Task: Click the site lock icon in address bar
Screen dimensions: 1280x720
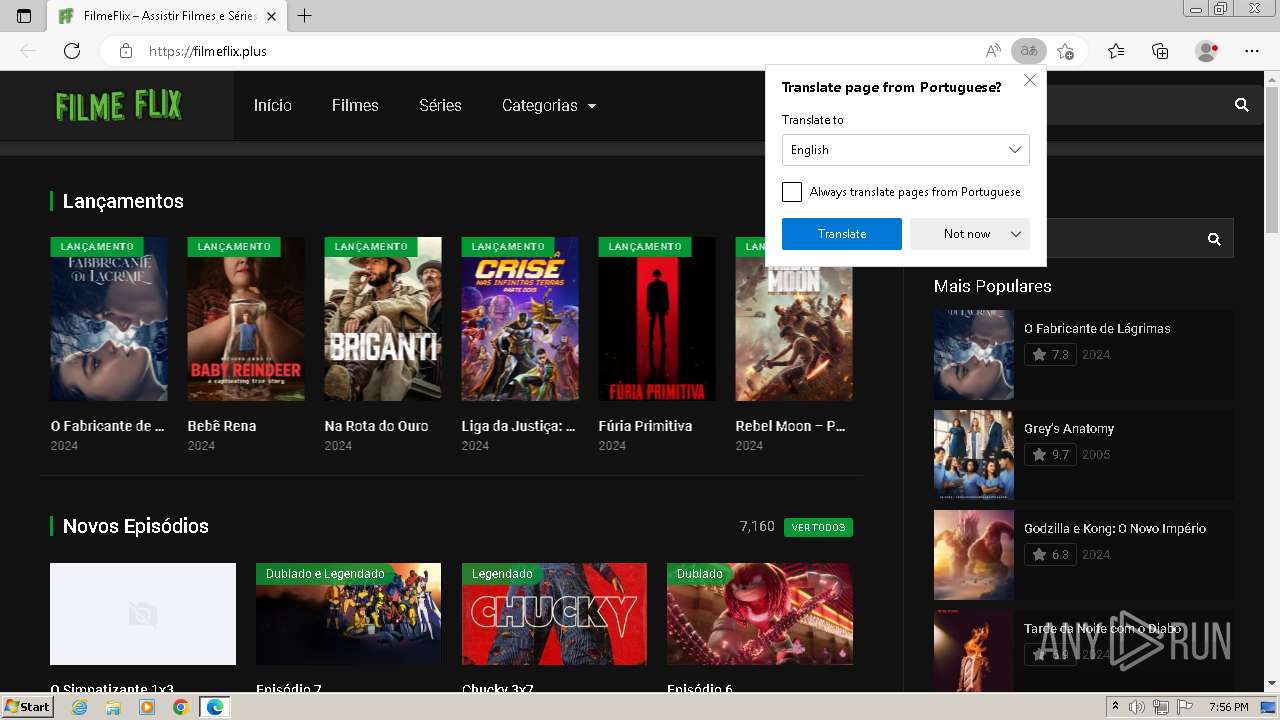Action: (x=126, y=51)
